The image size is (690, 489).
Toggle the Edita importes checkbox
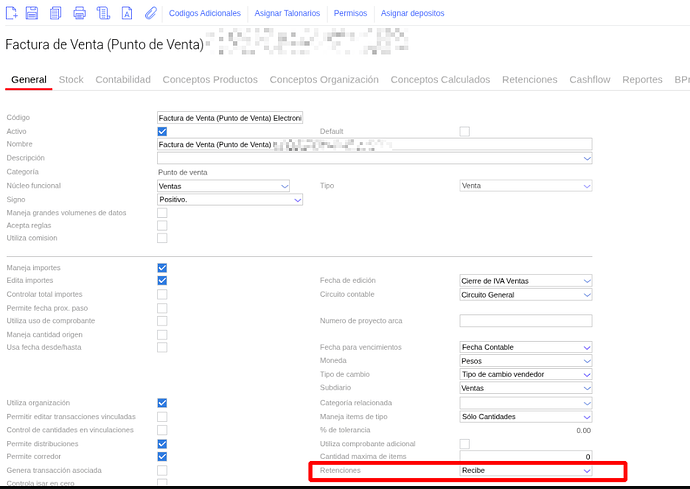click(162, 280)
